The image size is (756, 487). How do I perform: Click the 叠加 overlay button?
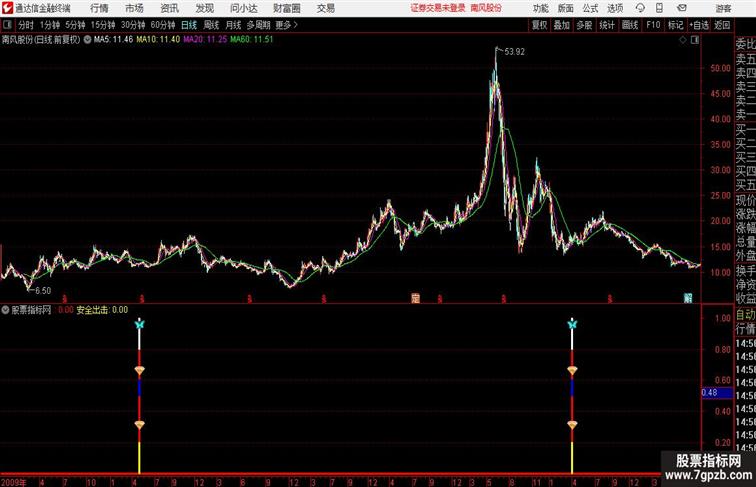tap(562, 25)
